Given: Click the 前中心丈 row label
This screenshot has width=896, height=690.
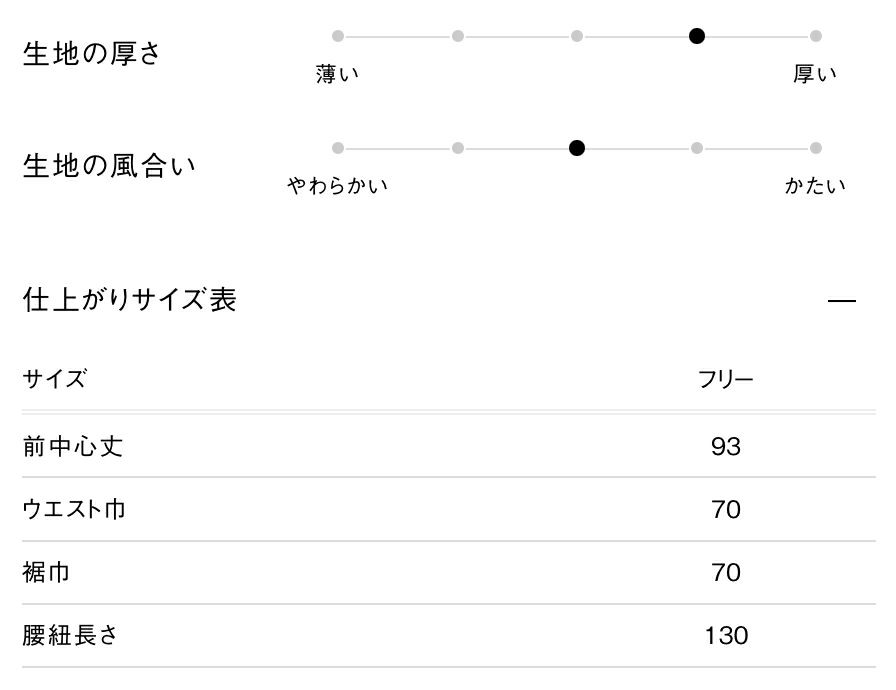Looking at the screenshot, I should (72, 446).
